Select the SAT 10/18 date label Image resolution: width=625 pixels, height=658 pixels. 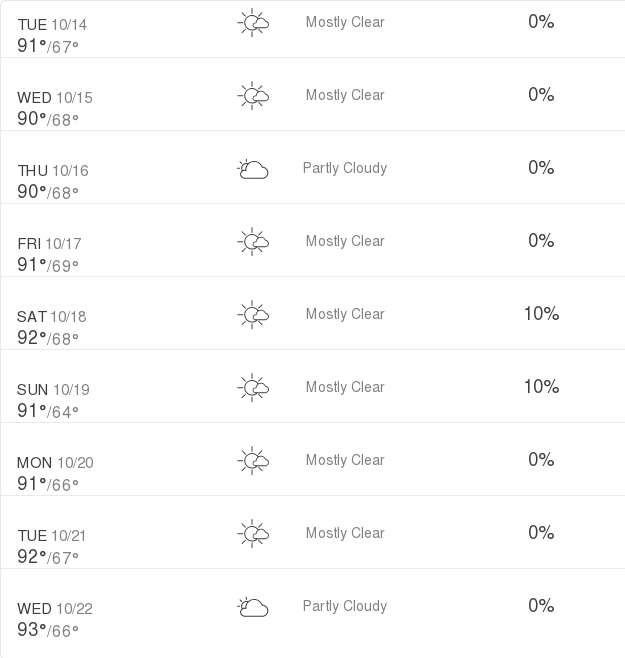52,317
